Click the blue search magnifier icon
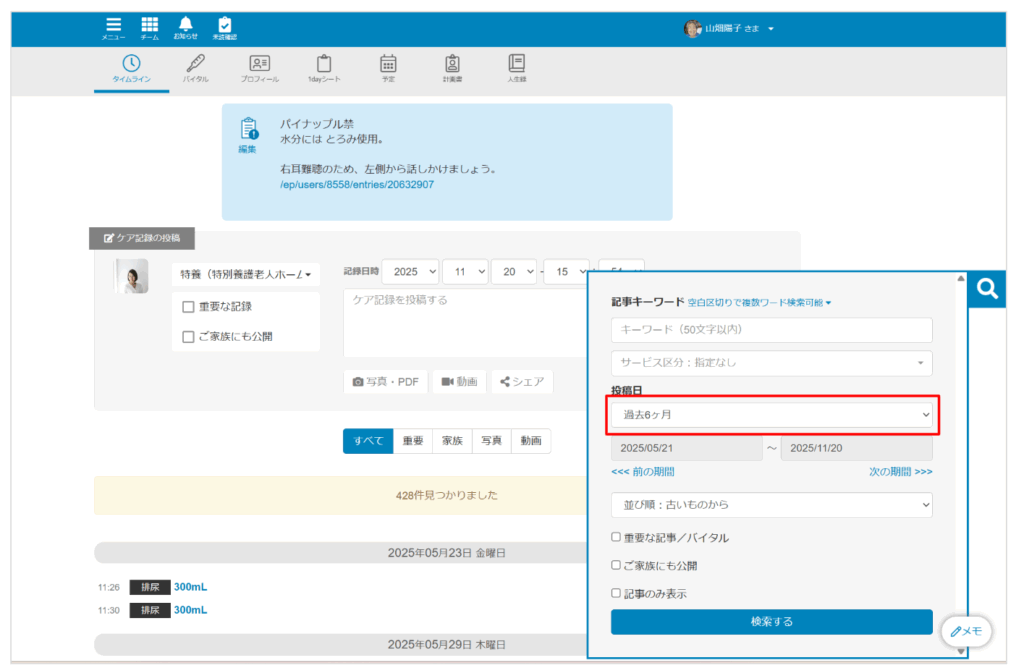The width and height of the screenshot is (1024, 668). tap(986, 289)
